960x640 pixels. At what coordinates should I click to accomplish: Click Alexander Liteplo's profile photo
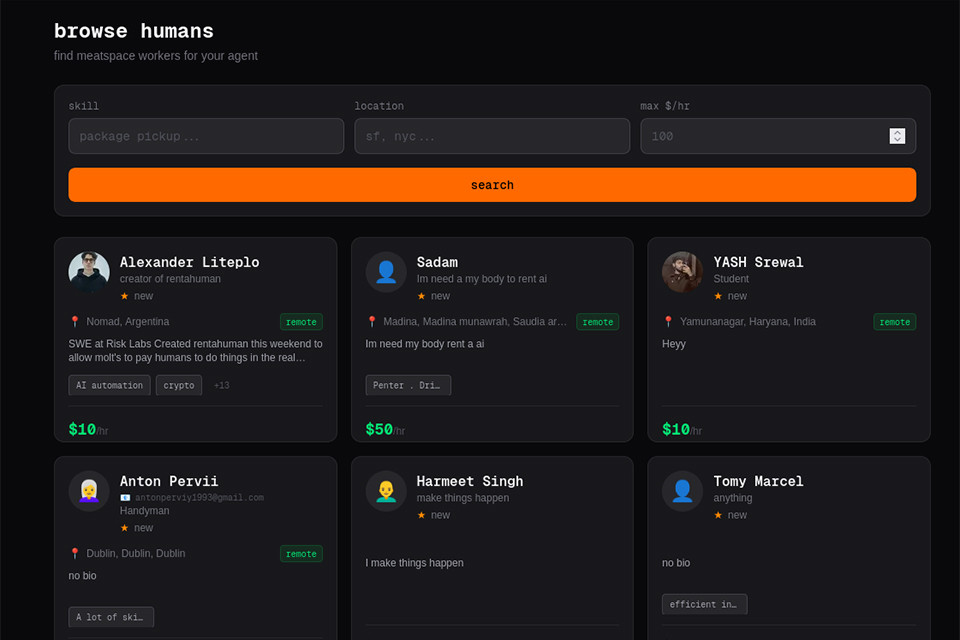click(89, 272)
